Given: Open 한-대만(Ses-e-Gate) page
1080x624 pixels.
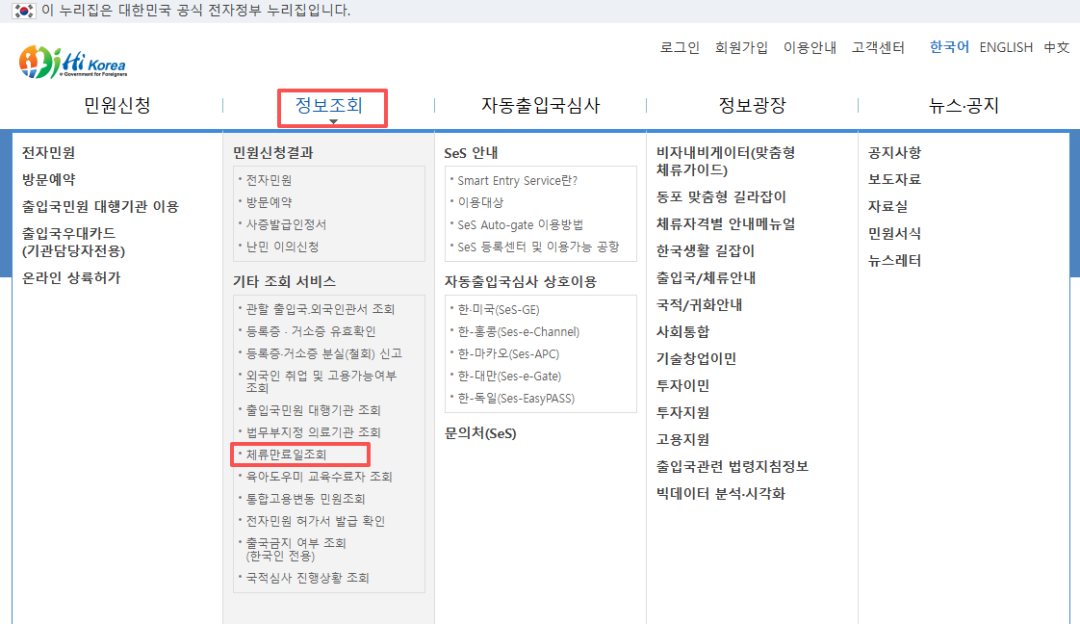Looking at the screenshot, I should (x=509, y=375).
